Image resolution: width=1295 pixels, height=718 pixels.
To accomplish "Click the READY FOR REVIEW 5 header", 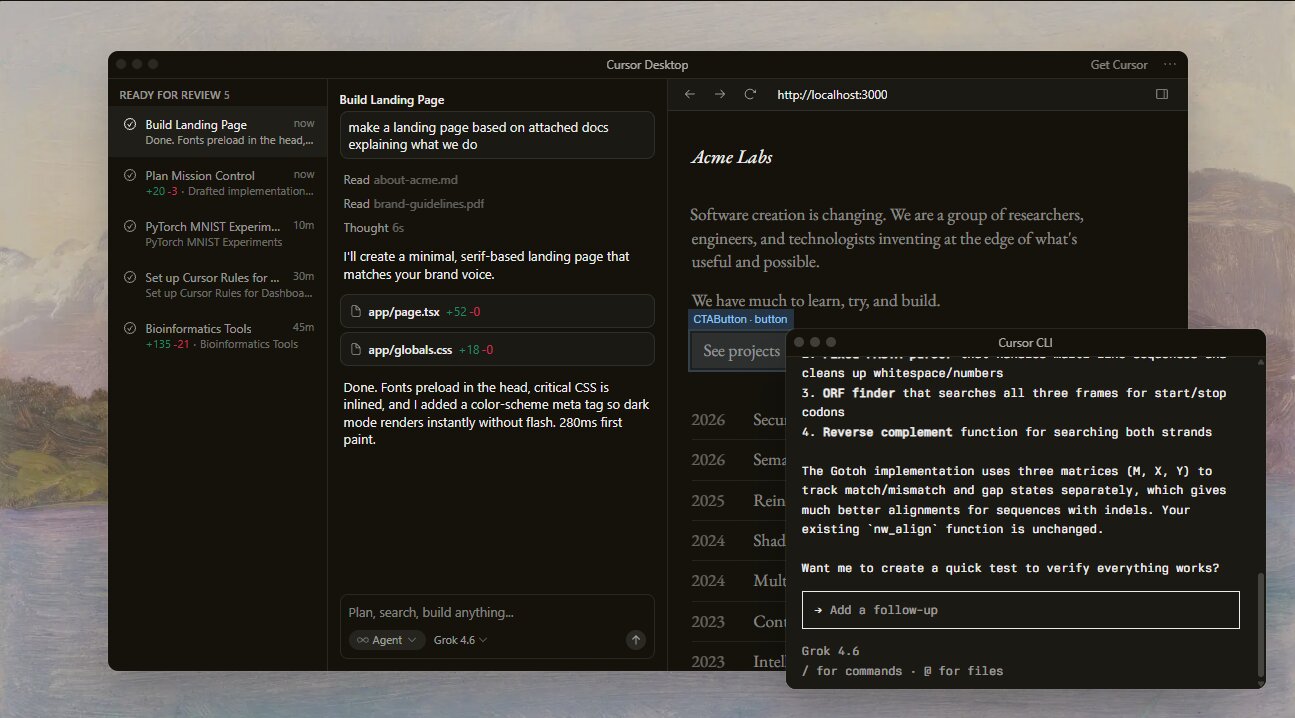I will (x=174, y=95).
